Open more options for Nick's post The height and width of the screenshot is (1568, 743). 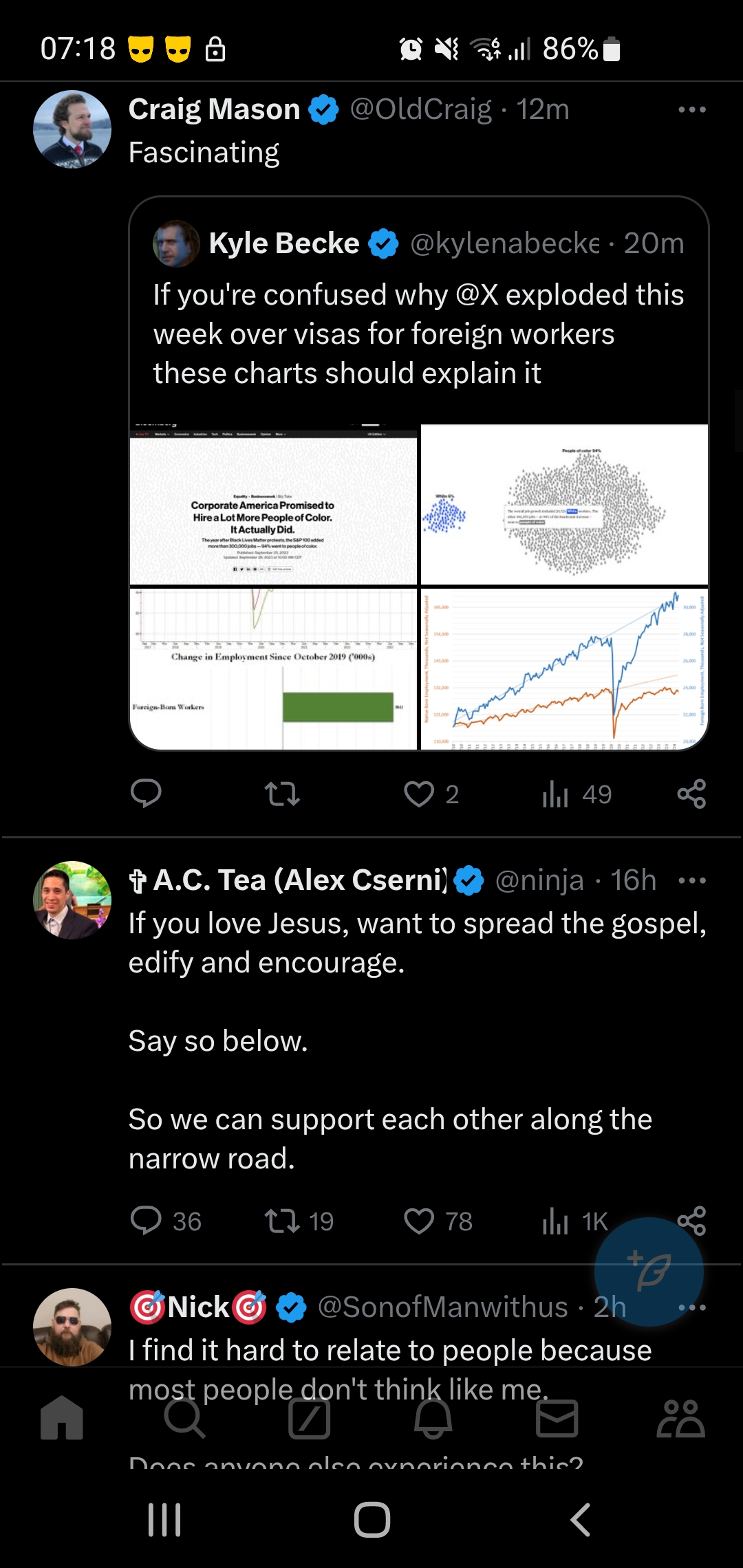(x=692, y=1307)
